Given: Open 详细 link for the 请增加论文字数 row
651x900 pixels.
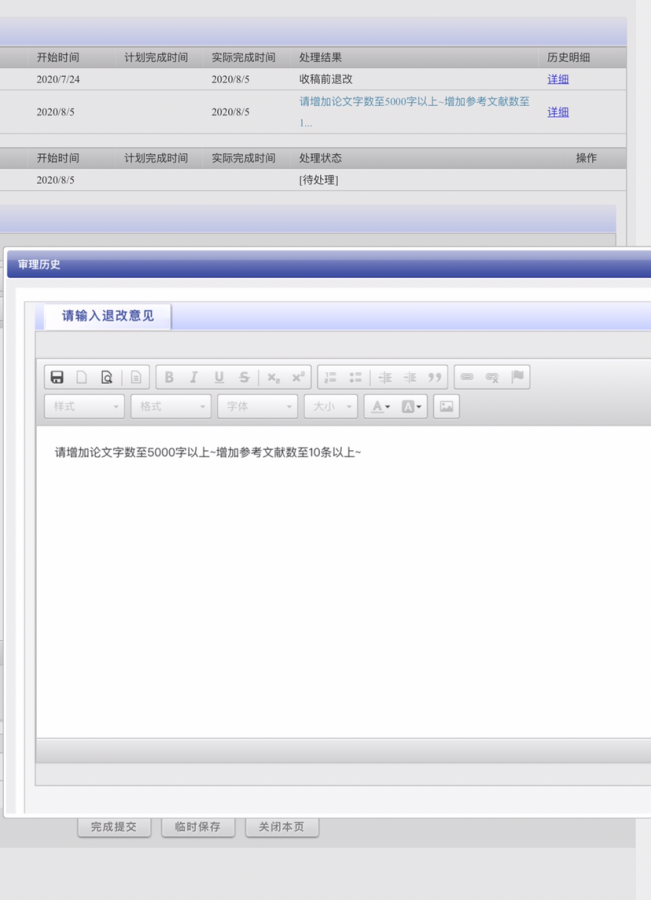Looking at the screenshot, I should 558,112.
